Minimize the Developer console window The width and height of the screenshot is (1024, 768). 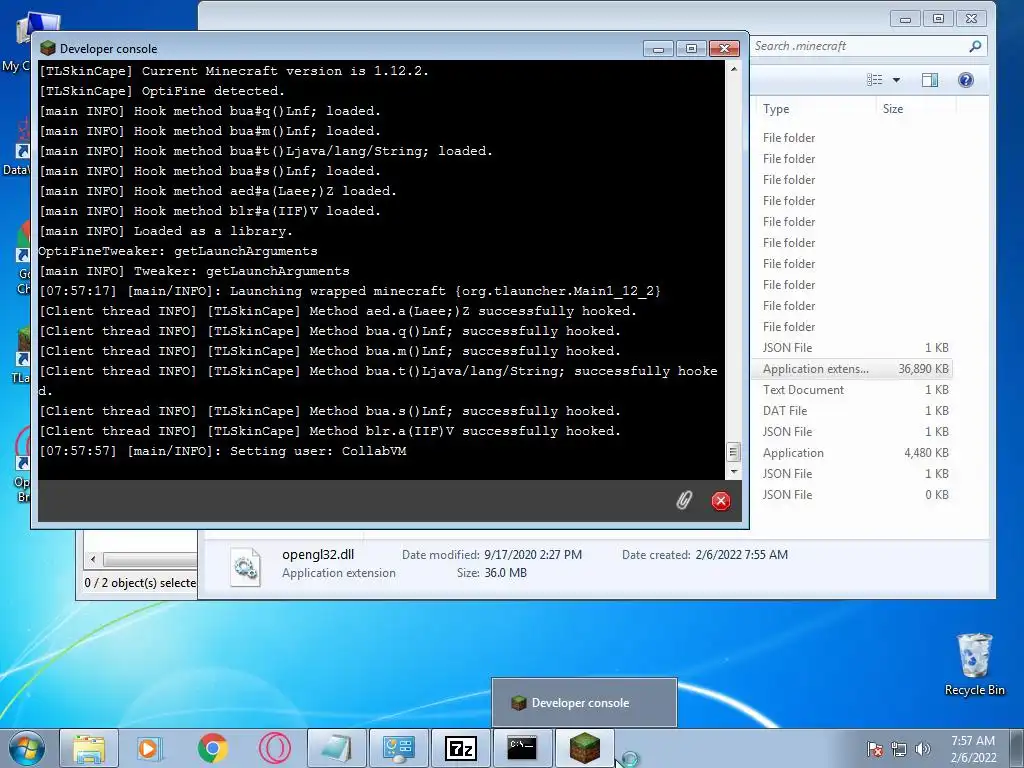658,49
